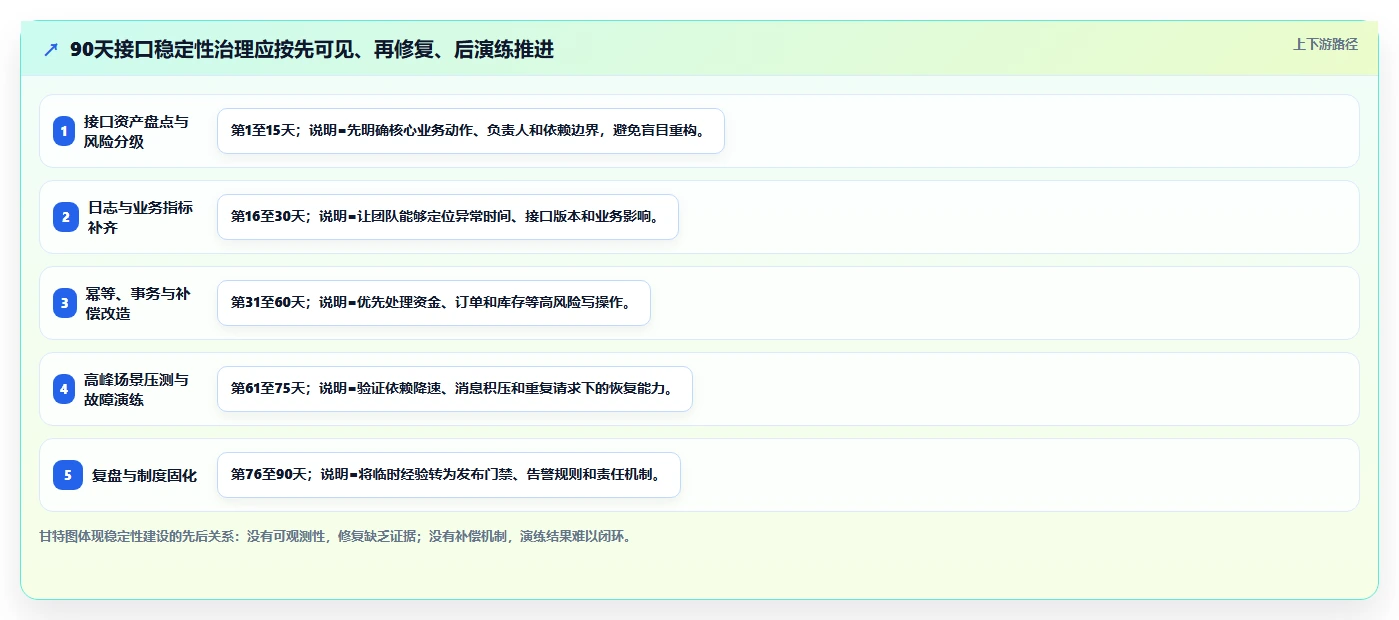Click the 上下游路径 label in the header

point(1325,44)
